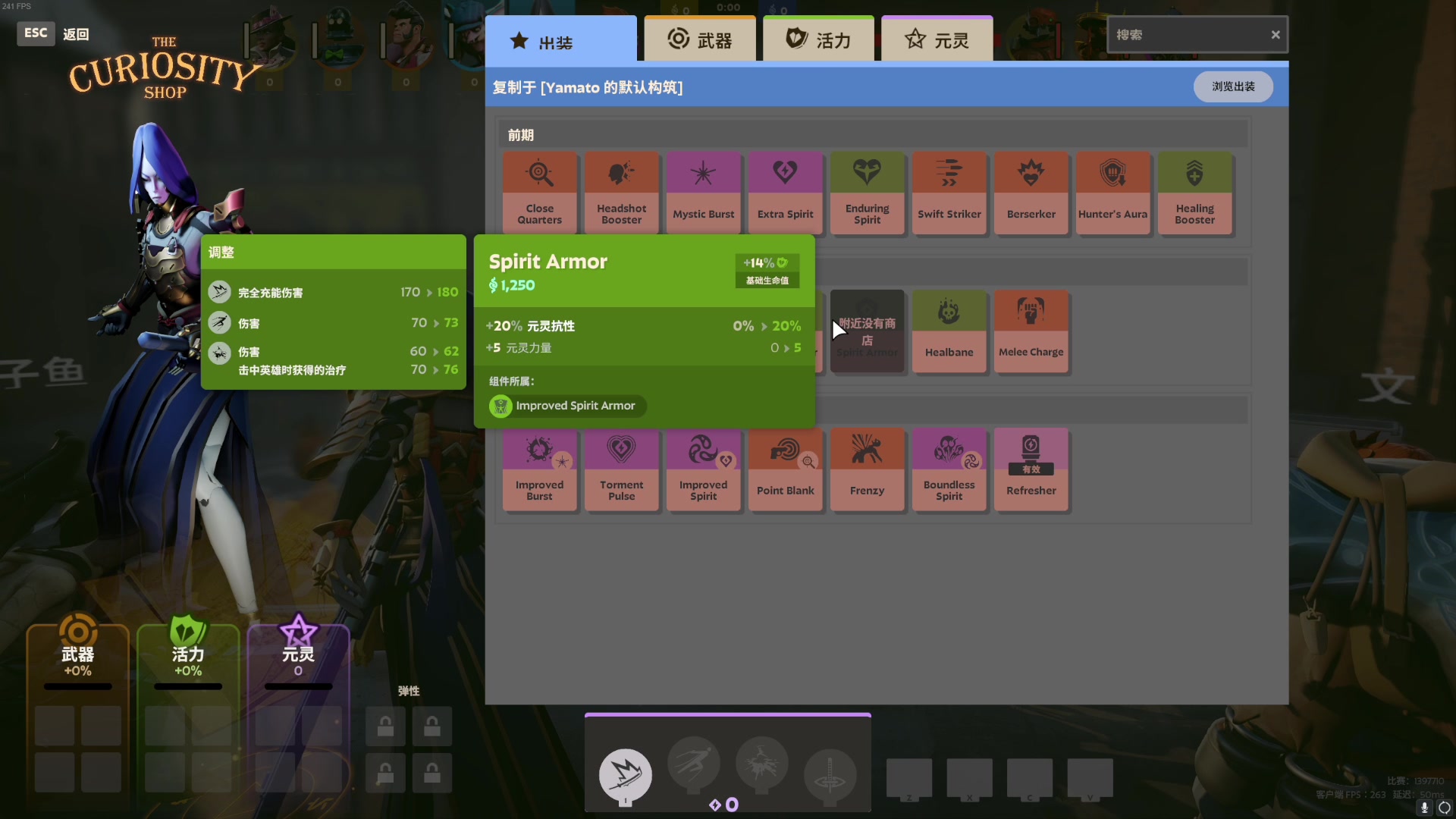The image size is (1456, 819).
Task: Select the fourth ability sword icon
Action: [x=830, y=775]
